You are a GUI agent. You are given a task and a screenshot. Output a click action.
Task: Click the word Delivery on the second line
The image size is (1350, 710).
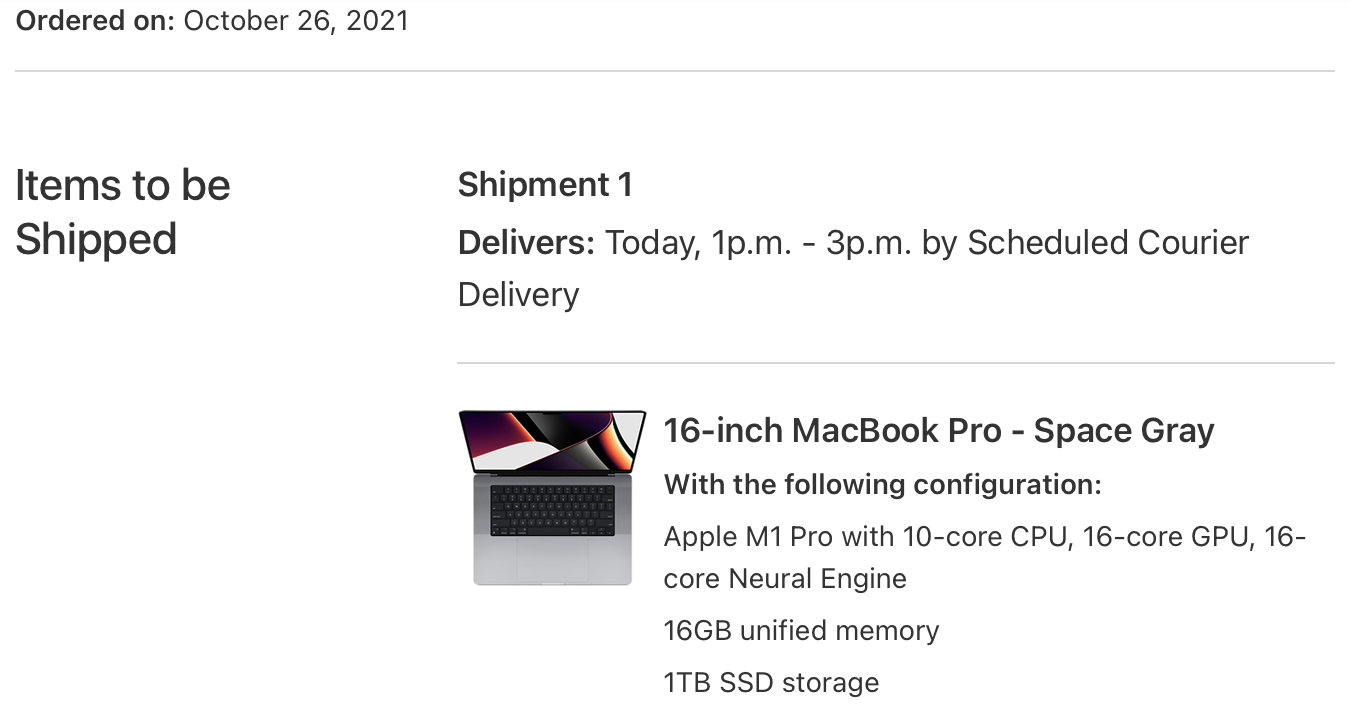point(518,295)
